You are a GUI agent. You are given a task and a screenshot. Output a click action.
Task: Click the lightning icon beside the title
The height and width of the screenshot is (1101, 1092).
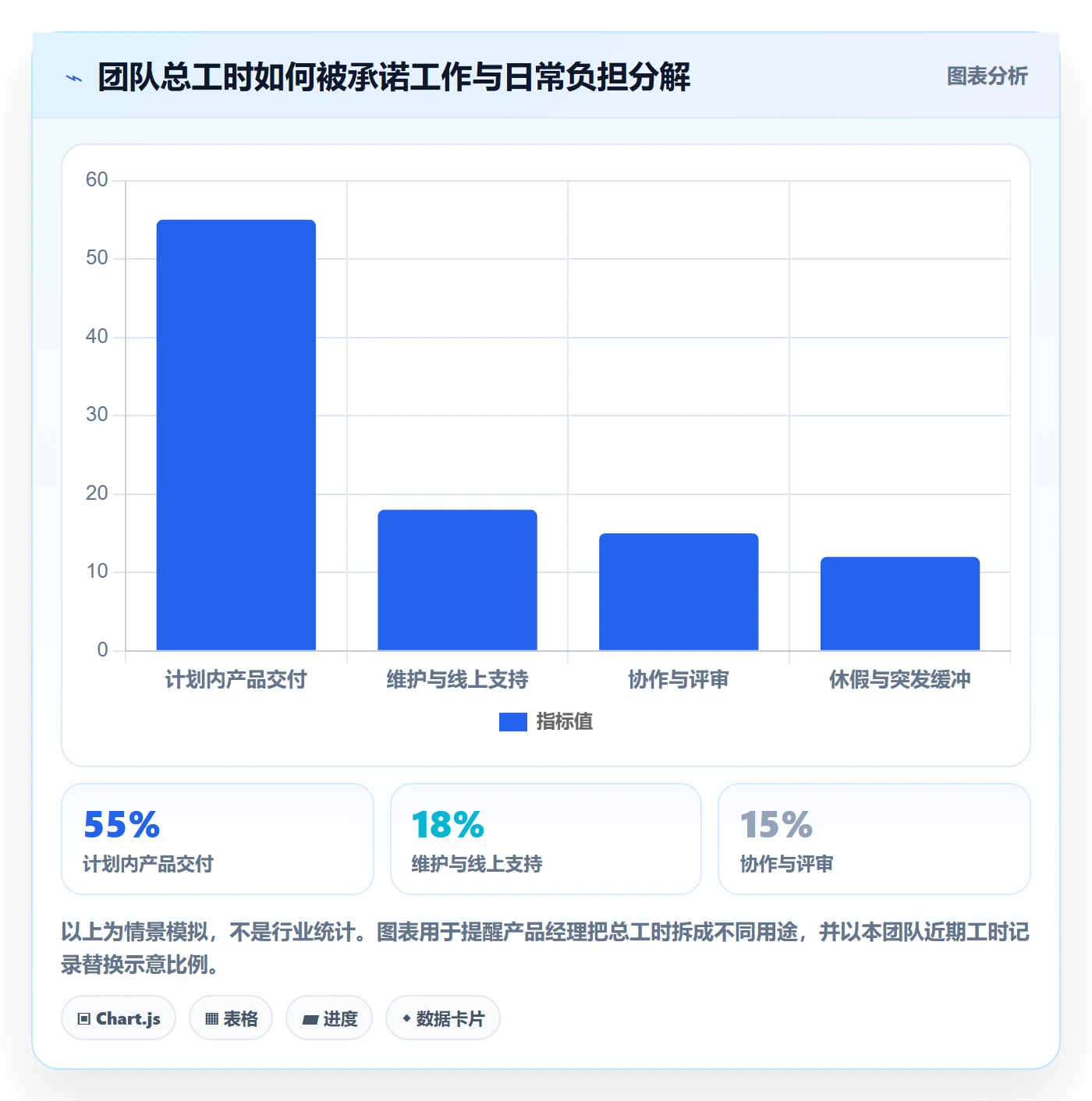click(x=74, y=78)
